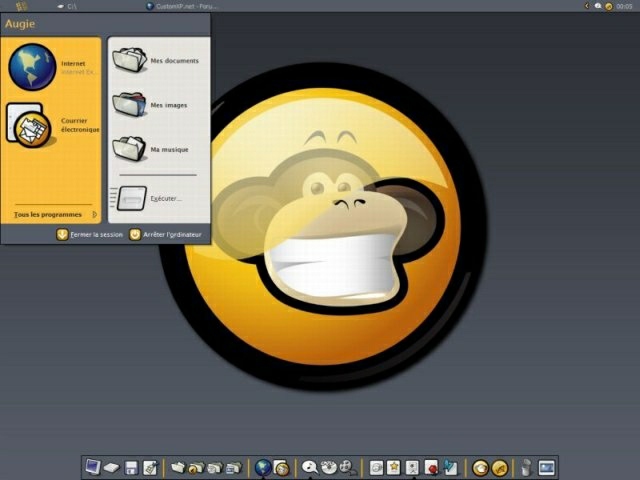Click the Fermer la session icon
The height and width of the screenshot is (480, 640).
[x=62, y=234]
